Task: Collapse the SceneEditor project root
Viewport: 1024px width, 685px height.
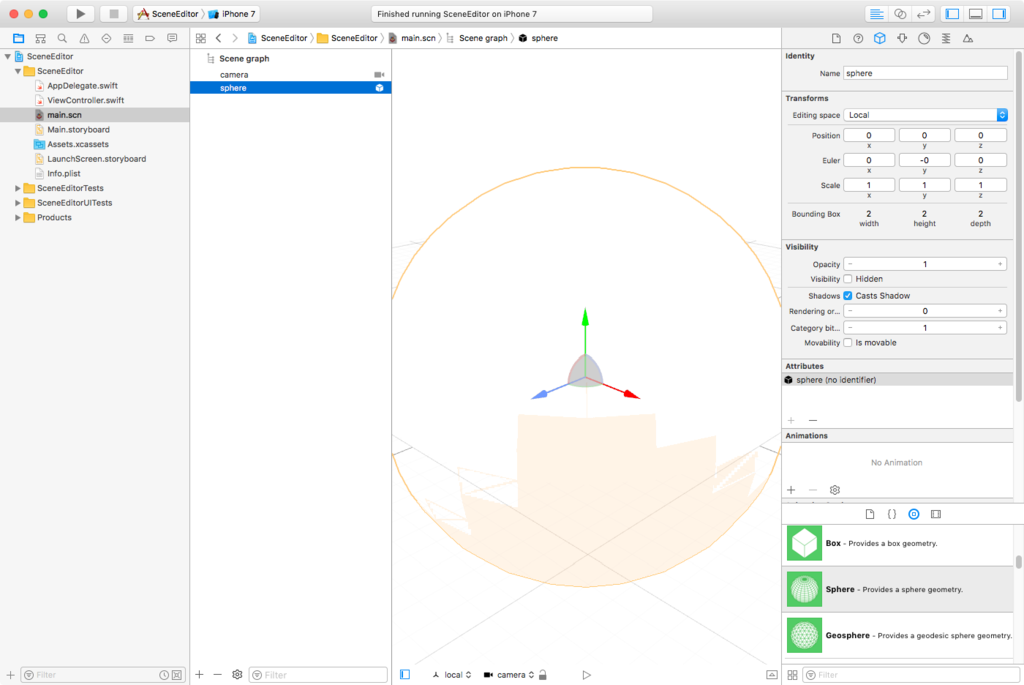Action: [x=8, y=57]
